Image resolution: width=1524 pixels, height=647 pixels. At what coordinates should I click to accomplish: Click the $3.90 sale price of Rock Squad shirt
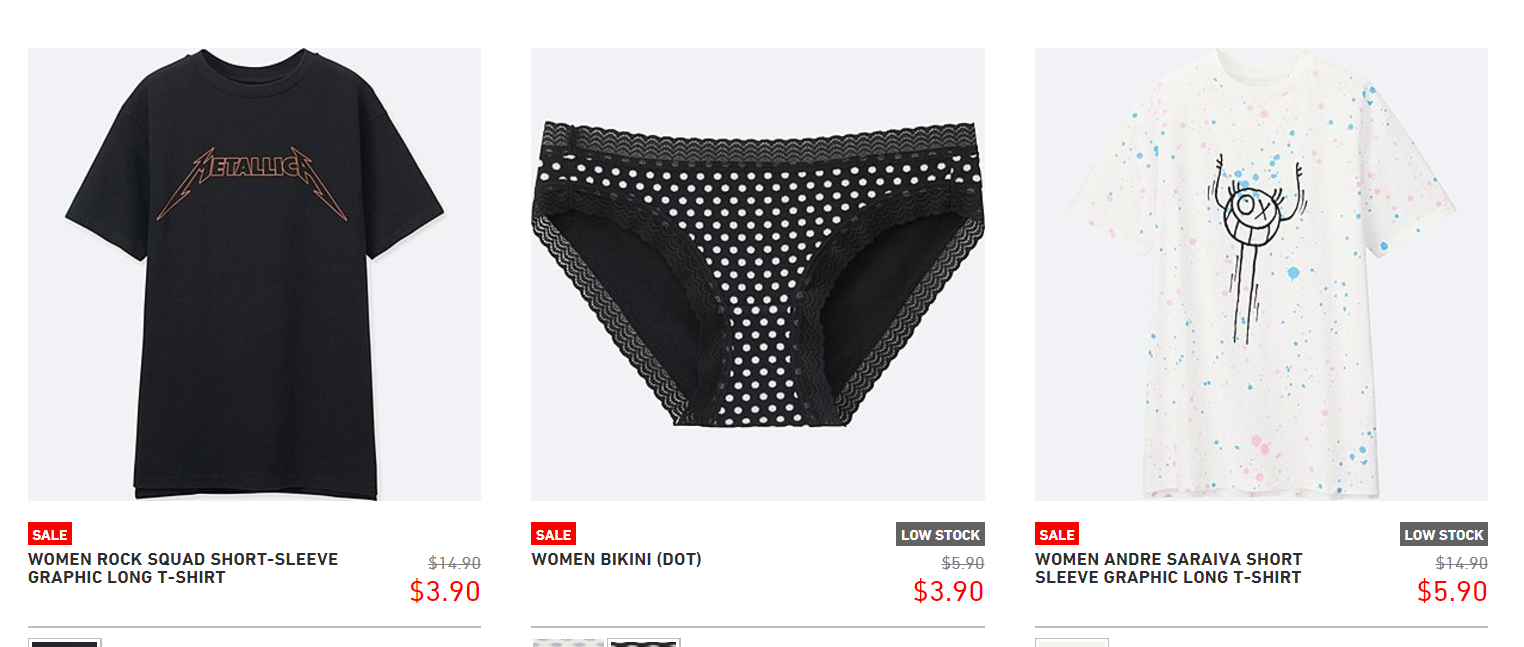click(445, 591)
